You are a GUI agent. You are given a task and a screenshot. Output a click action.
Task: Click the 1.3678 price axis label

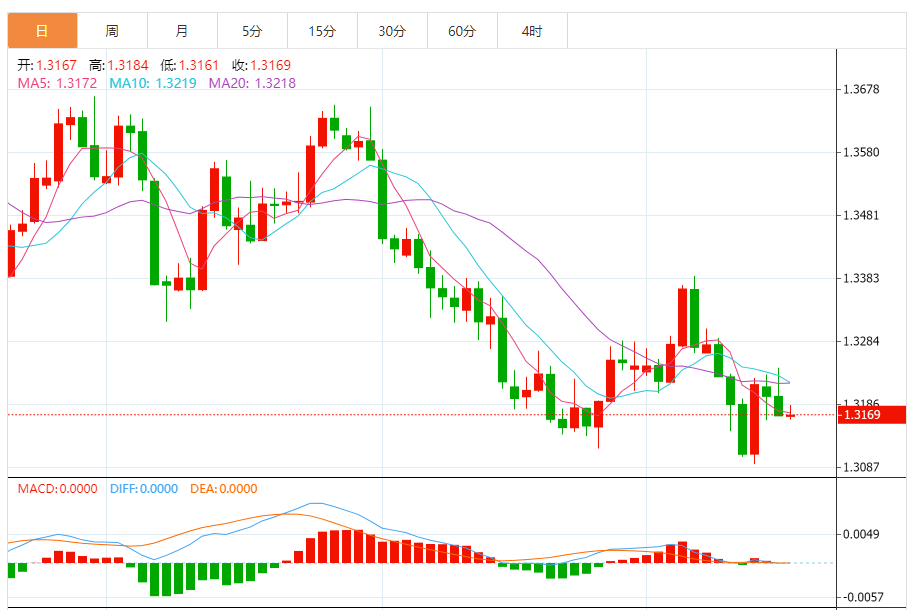pyautogui.click(x=861, y=89)
